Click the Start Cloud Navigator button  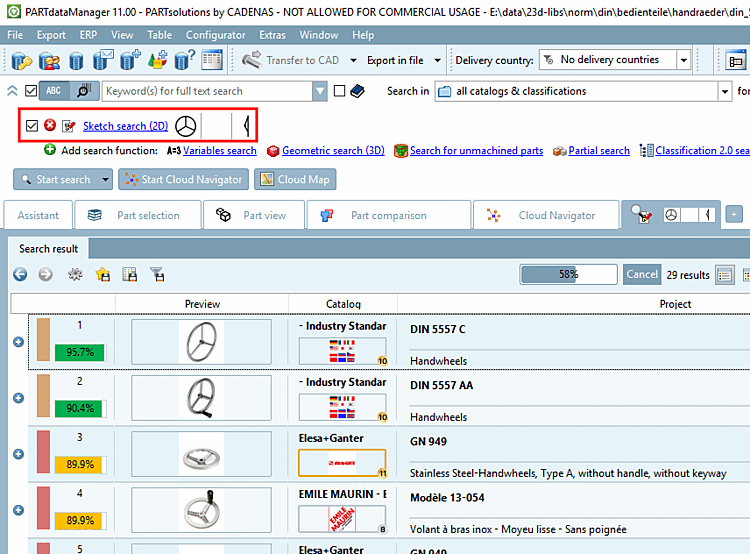pos(184,179)
